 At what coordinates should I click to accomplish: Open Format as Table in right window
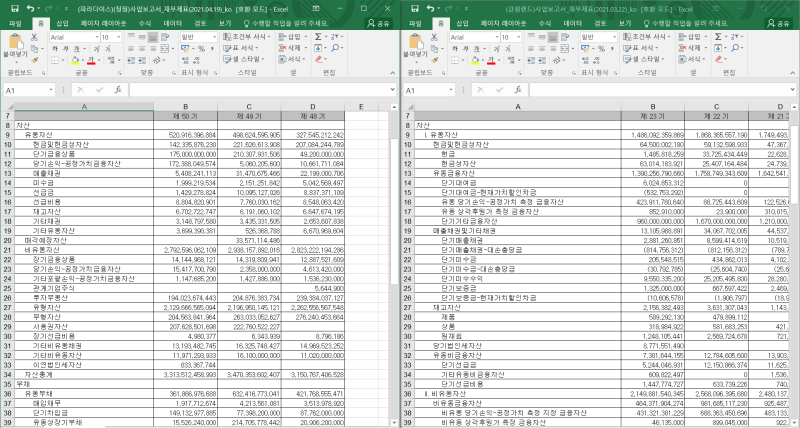(641, 48)
